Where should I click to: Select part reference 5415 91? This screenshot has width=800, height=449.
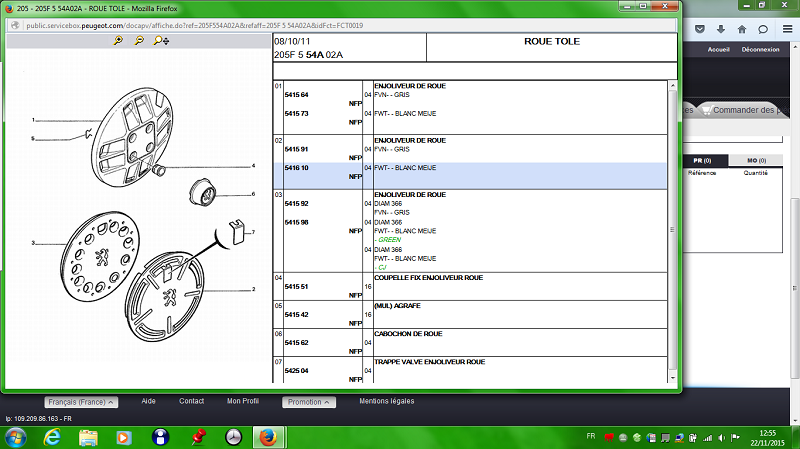point(296,149)
